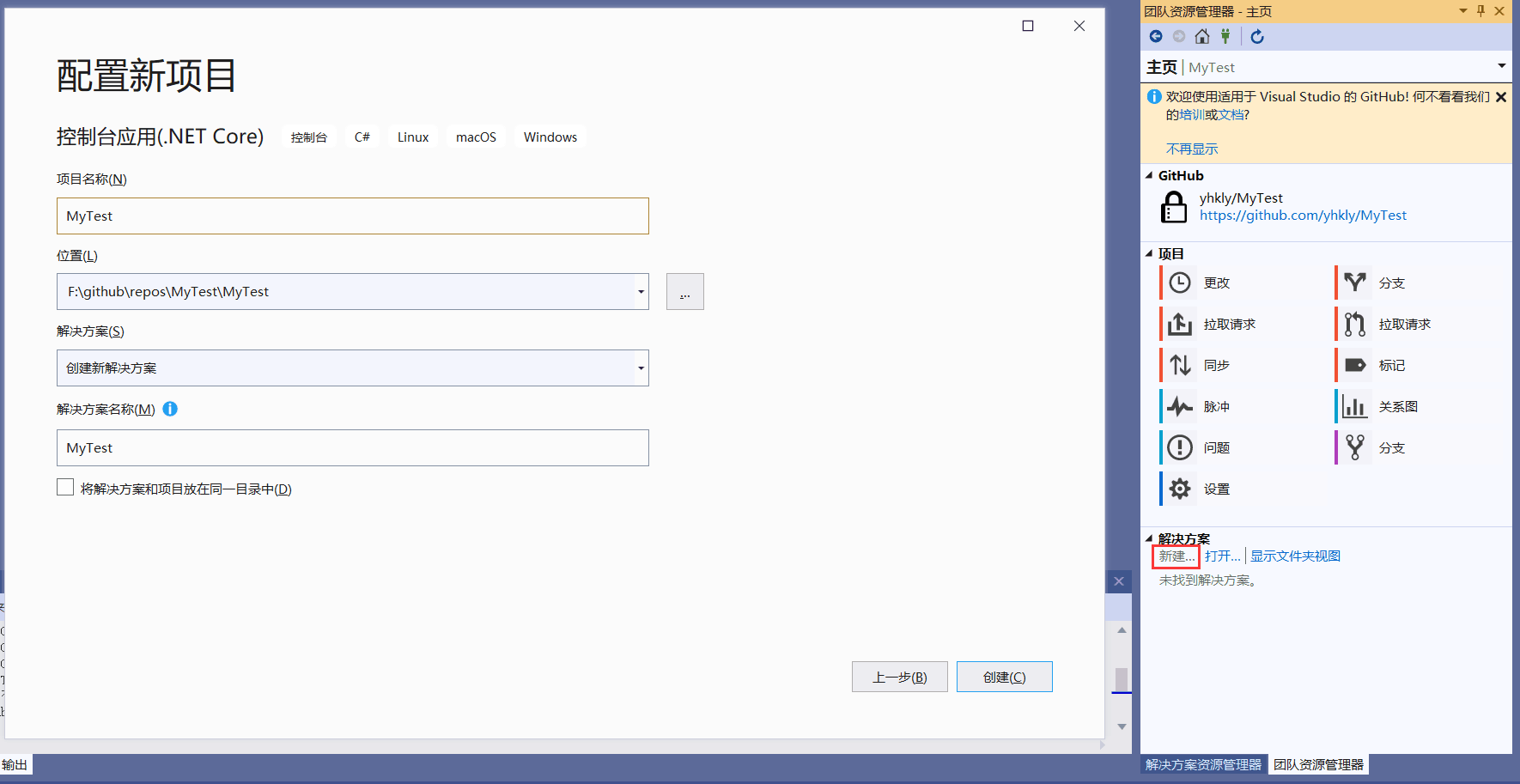
Task: Click the 位置 path text field
Action: click(345, 292)
